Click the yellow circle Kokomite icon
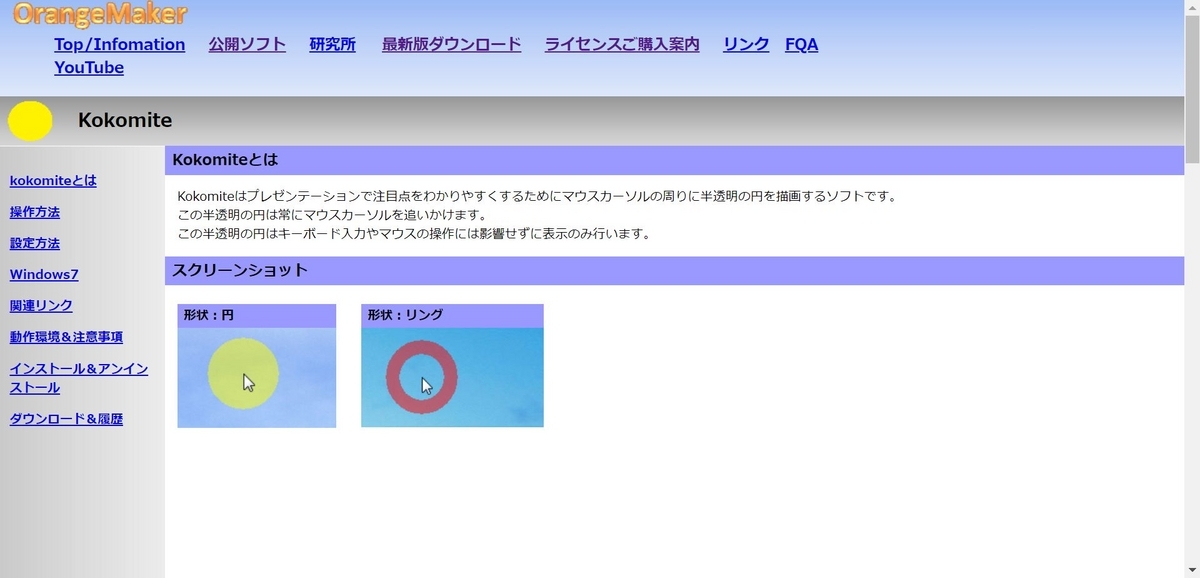 coord(30,121)
